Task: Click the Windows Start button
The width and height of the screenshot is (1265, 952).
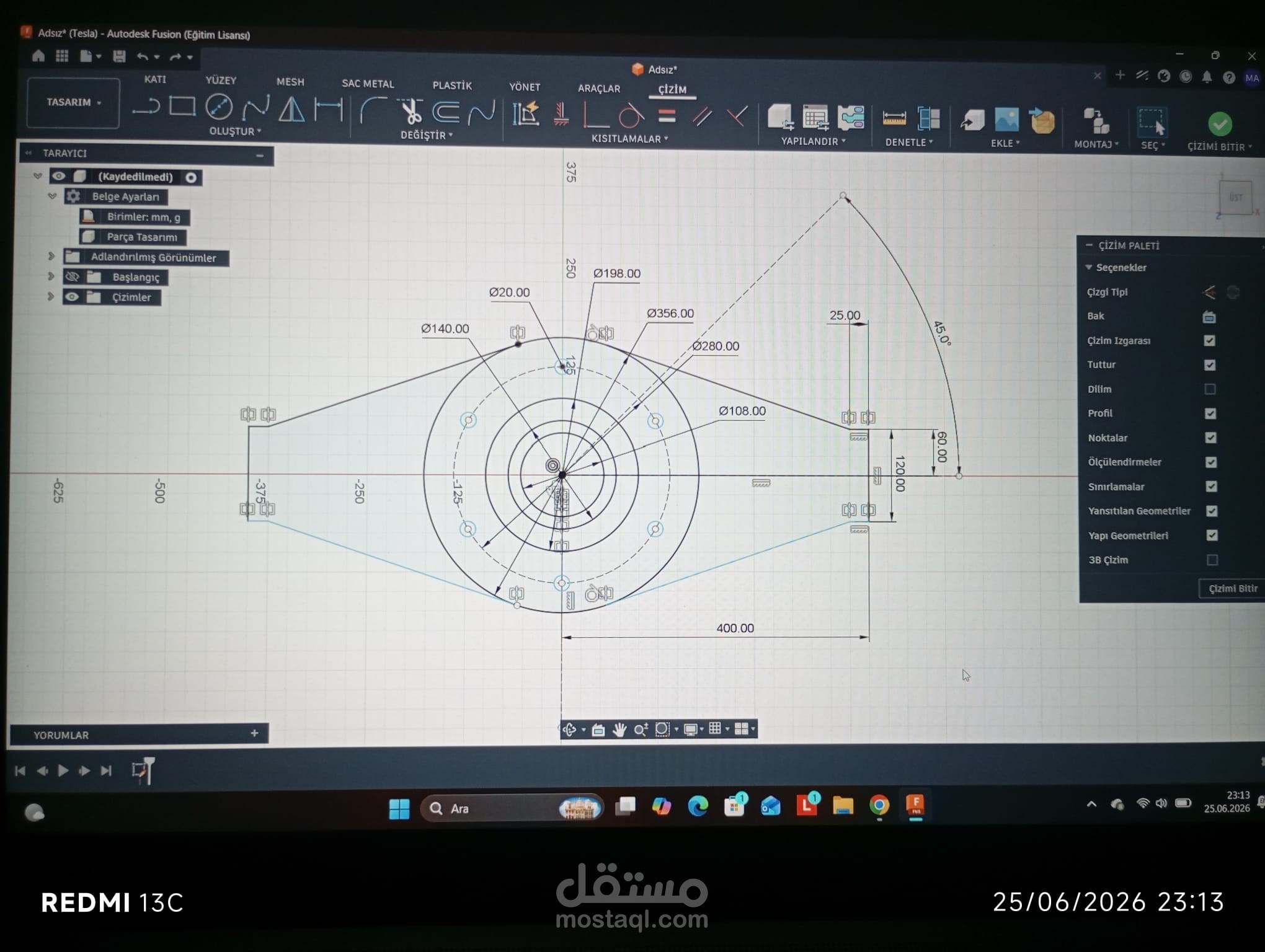Action: [x=399, y=808]
